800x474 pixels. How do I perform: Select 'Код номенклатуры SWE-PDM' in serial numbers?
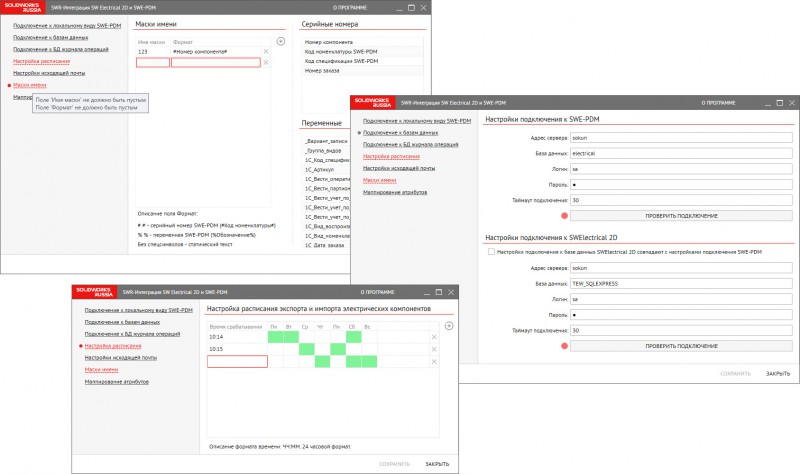(362, 52)
